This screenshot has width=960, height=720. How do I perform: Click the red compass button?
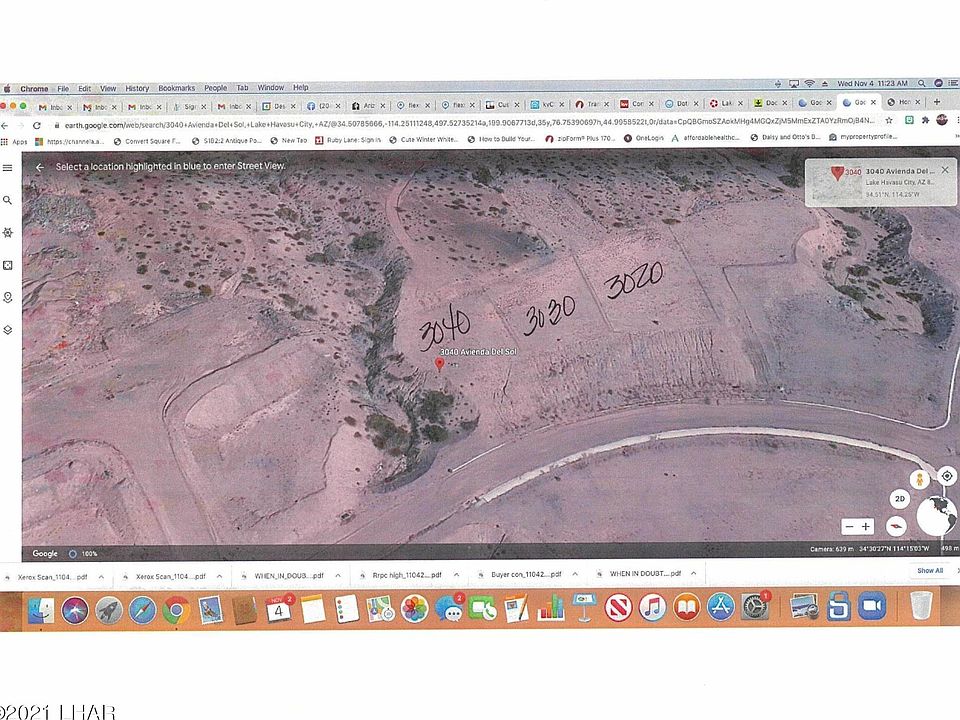tap(896, 526)
